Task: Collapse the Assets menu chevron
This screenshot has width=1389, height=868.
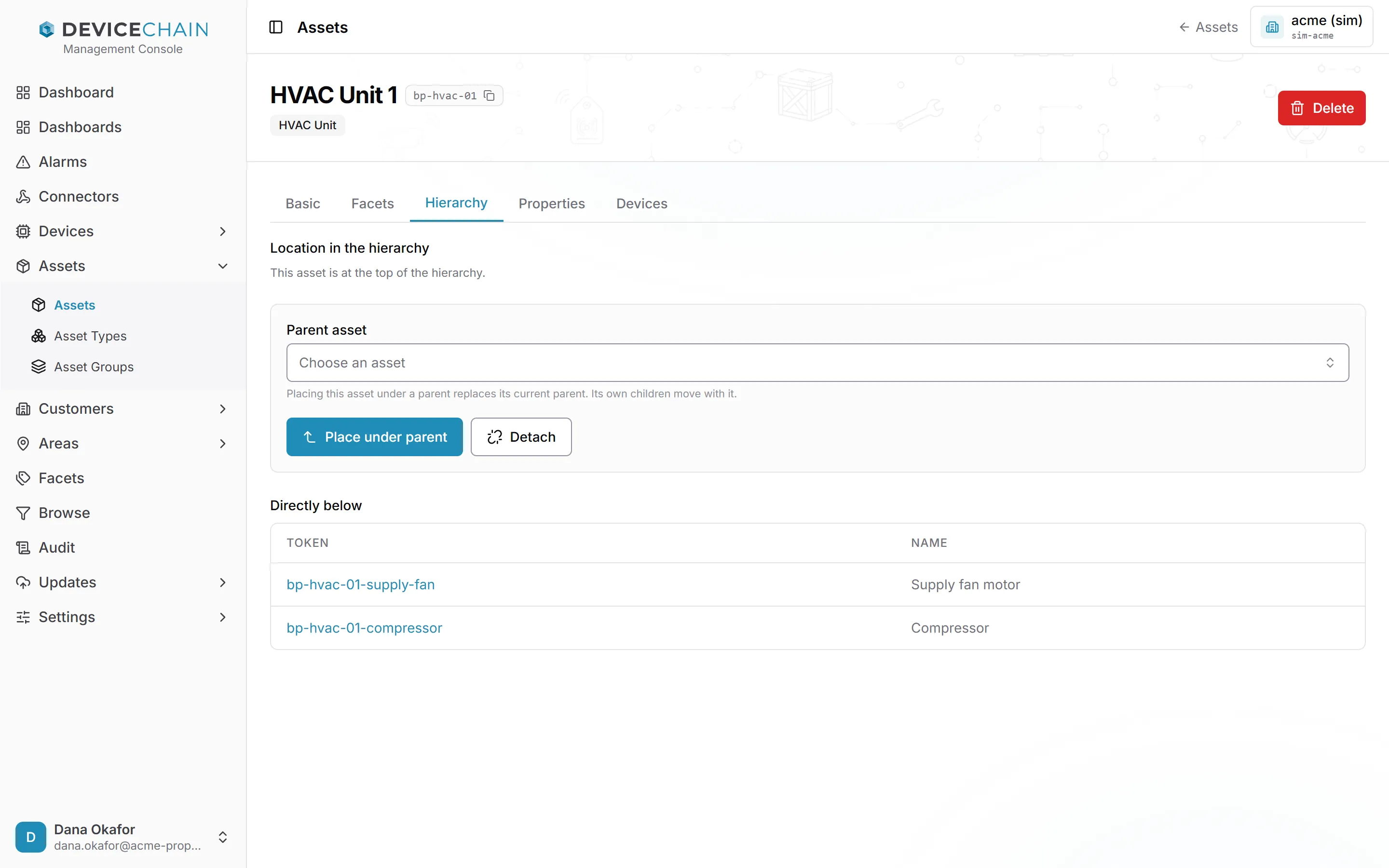Action: 223,266
